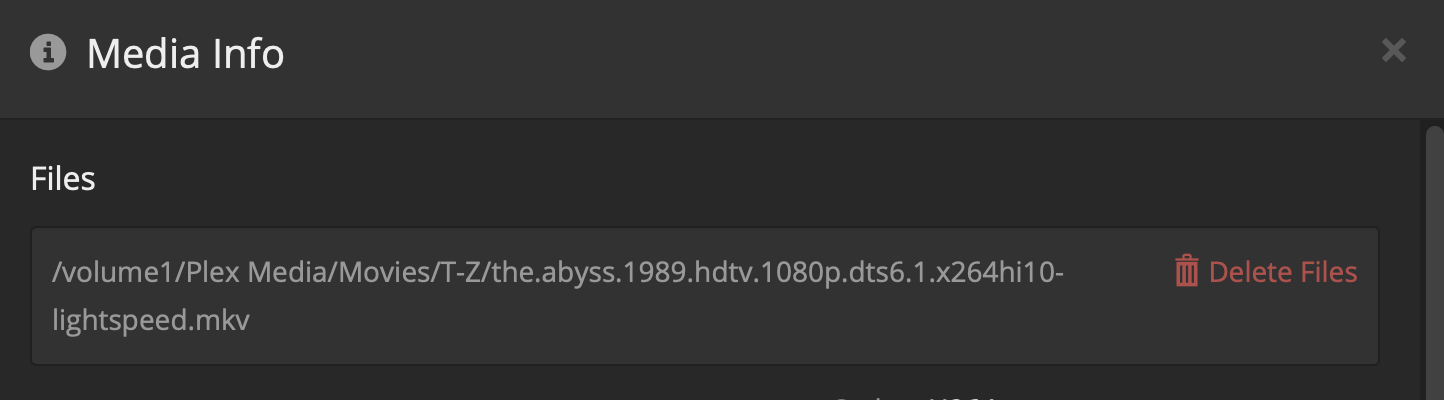Click the red trash can icon
Image resolution: width=1444 pixels, height=400 pixels.
coord(1186,272)
